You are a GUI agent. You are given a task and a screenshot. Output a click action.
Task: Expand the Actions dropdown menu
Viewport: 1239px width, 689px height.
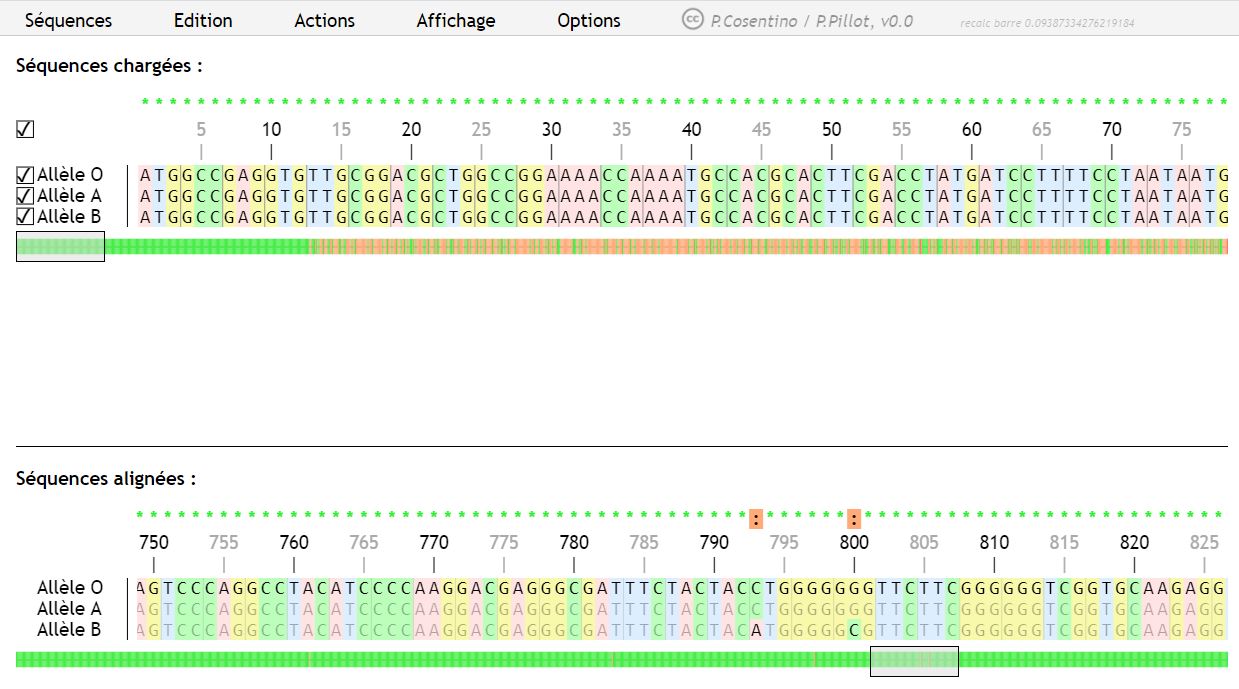[324, 20]
